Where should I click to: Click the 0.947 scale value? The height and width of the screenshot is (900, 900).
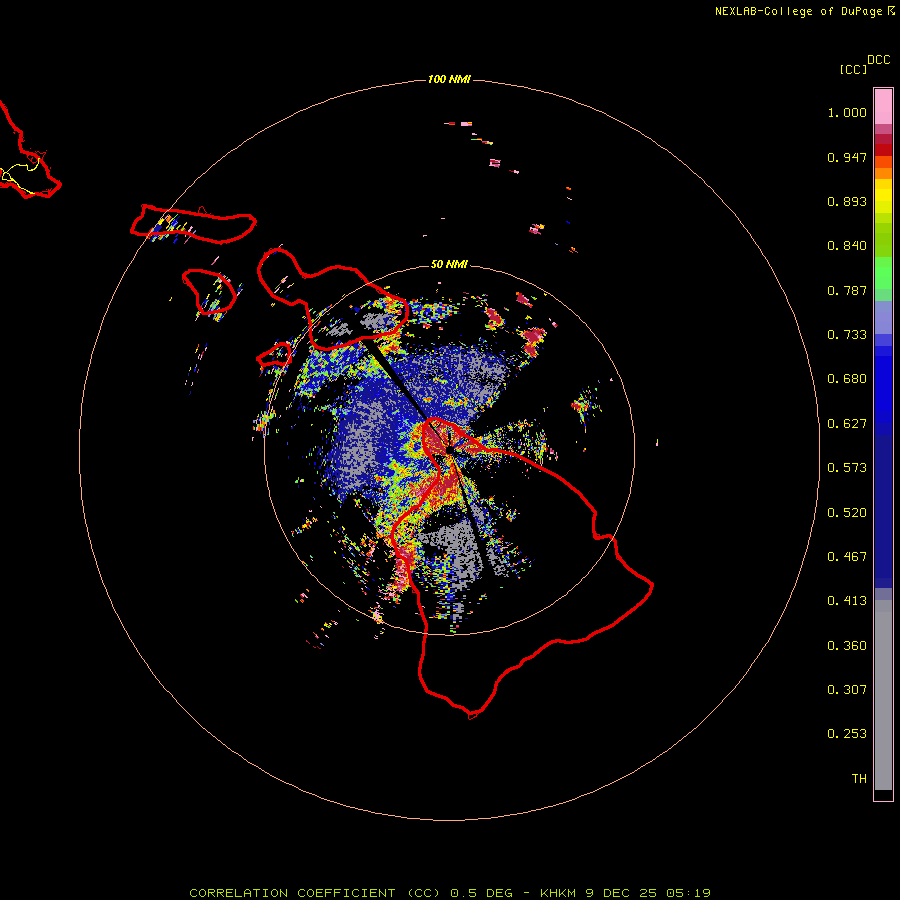pyautogui.click(x=847, y=157)
